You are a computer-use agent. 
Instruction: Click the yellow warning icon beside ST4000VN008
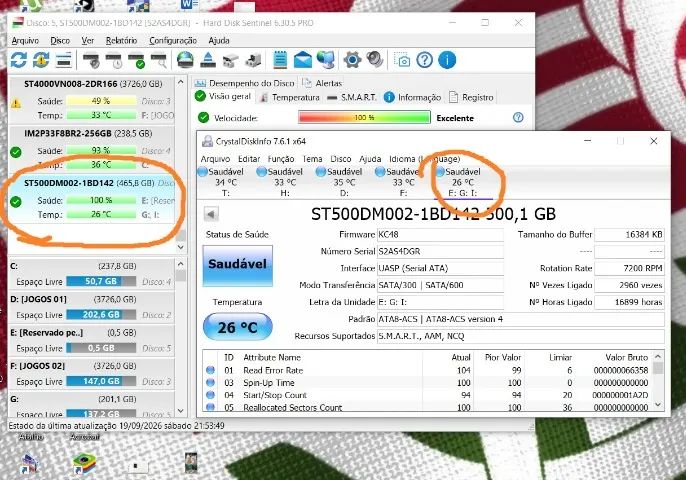pyautogui.click(x=16, y=104)
